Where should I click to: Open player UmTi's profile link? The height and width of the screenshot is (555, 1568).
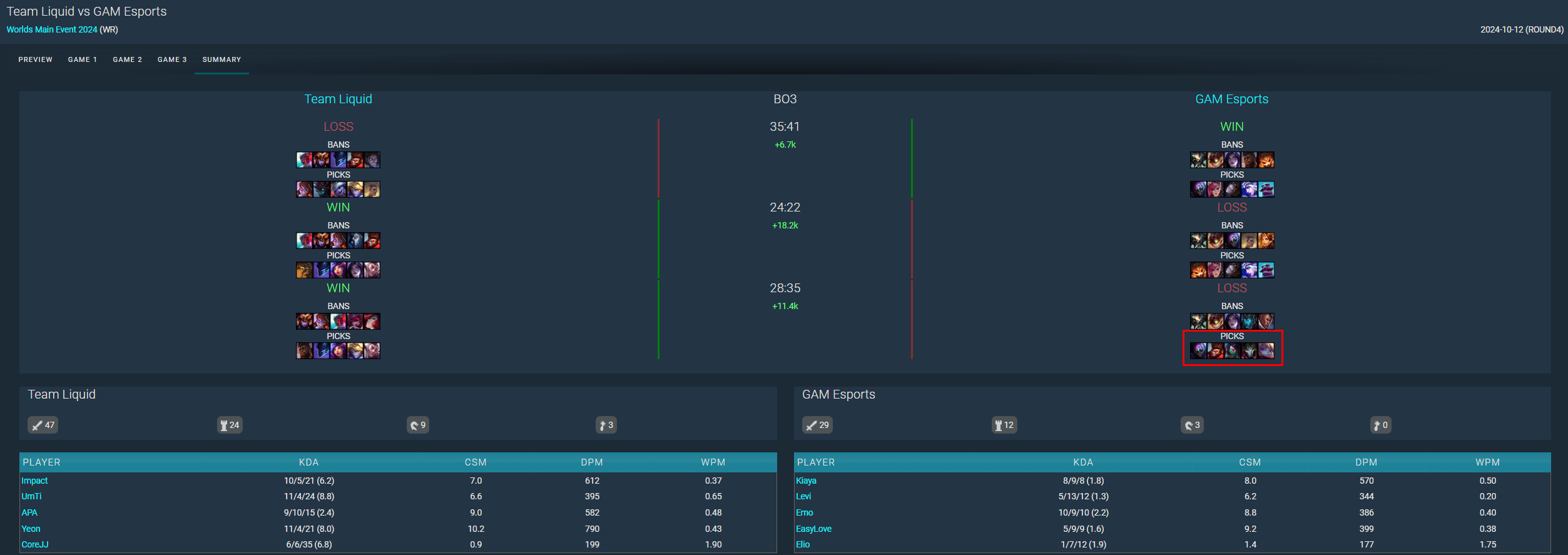pyautogui.click(x=31, y=496)
